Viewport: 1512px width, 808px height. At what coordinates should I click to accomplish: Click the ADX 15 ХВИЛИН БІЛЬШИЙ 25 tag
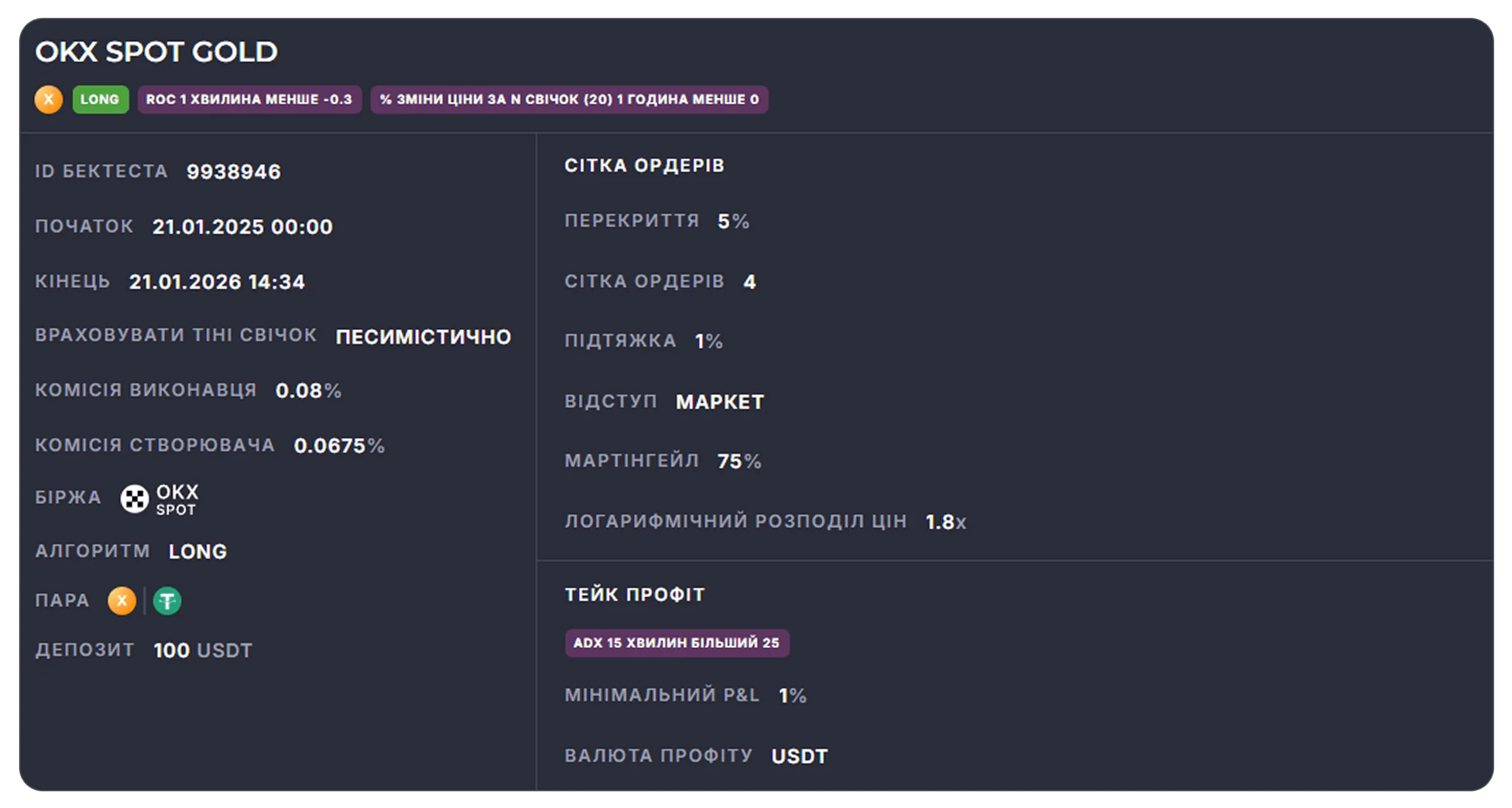click(677, 643)
